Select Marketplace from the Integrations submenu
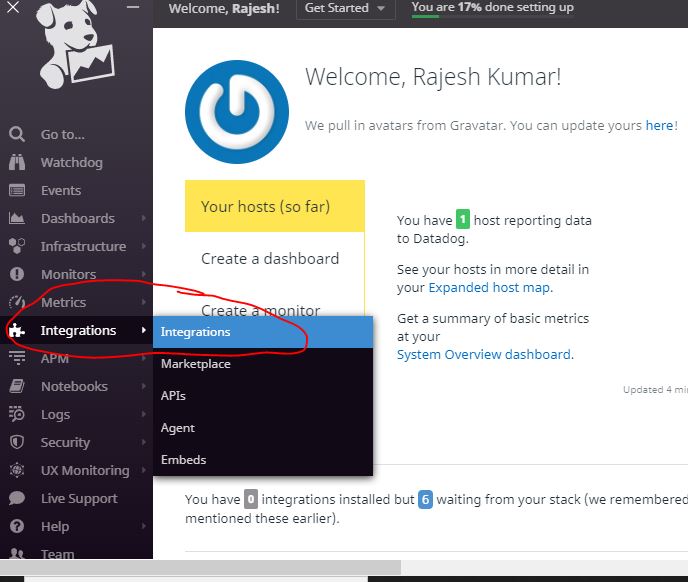The image size is (688, 582). (x=196, y=364)
